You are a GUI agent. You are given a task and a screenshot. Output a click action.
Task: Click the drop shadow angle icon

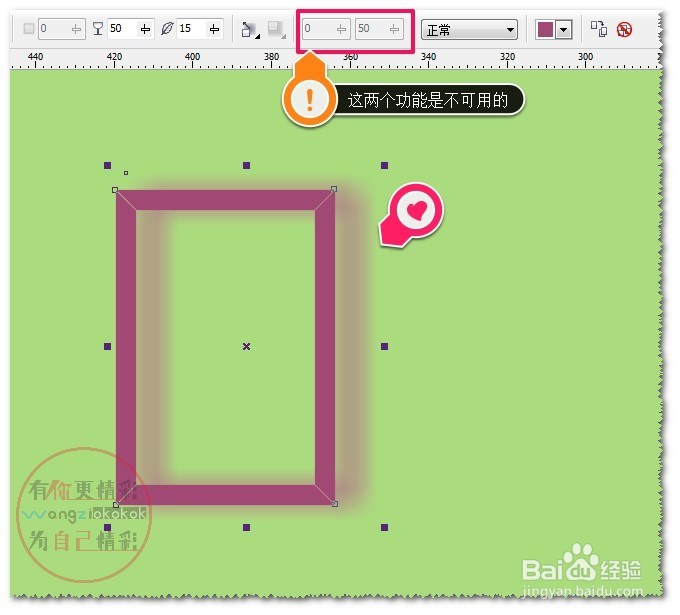point(29,29)
